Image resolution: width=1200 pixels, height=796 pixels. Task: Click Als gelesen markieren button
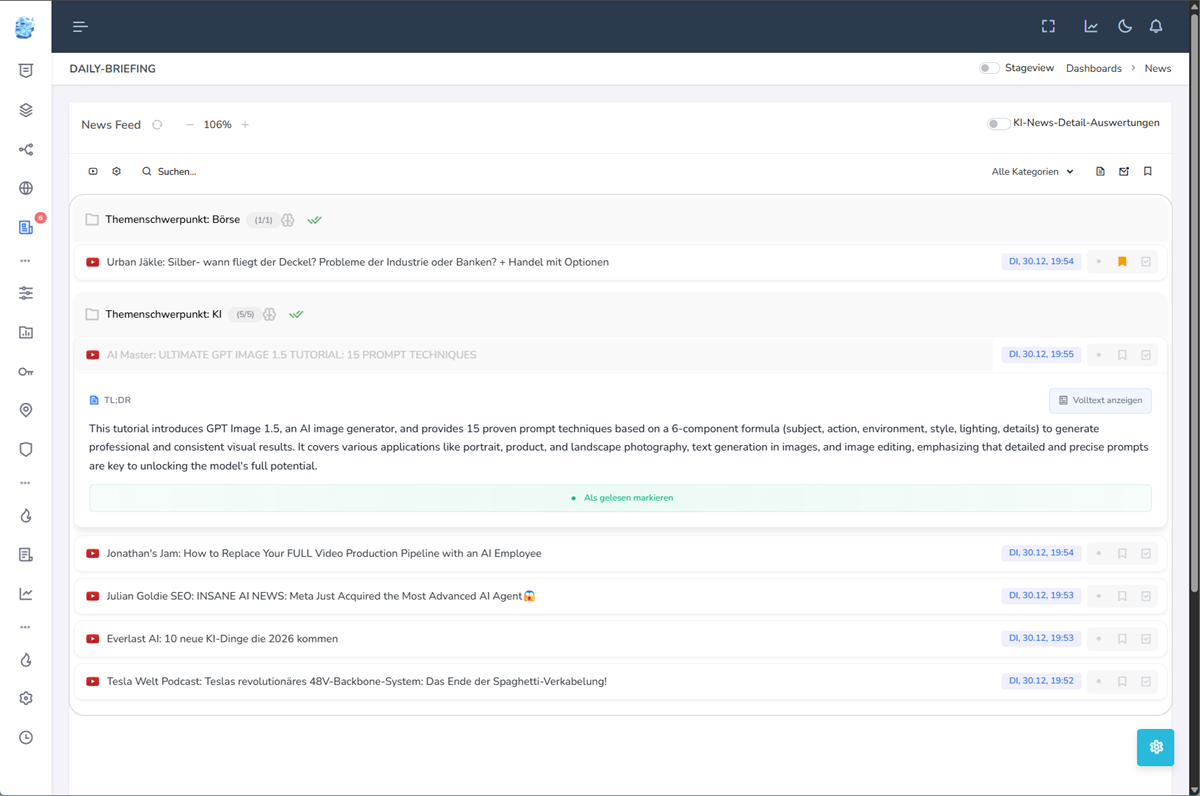(620, 498)
